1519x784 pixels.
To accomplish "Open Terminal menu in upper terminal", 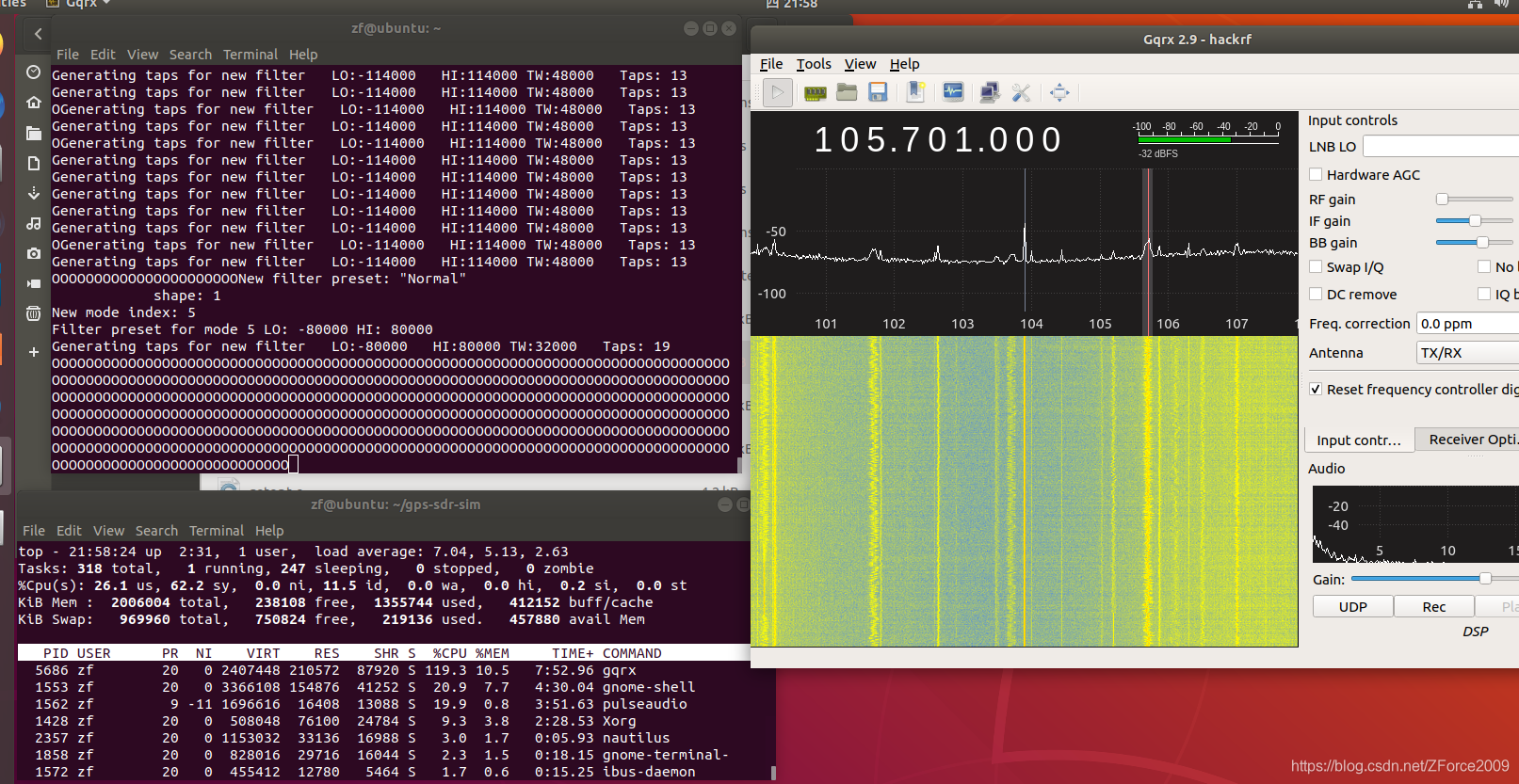I will click(250, 55).
